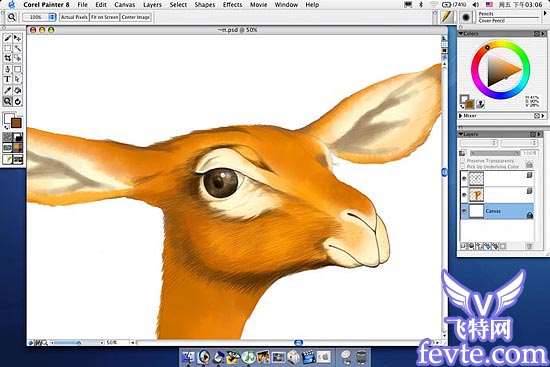Select the Rotate Page tool
The height and width of the screenshot is (367, 550).
(x=18, y=101)
